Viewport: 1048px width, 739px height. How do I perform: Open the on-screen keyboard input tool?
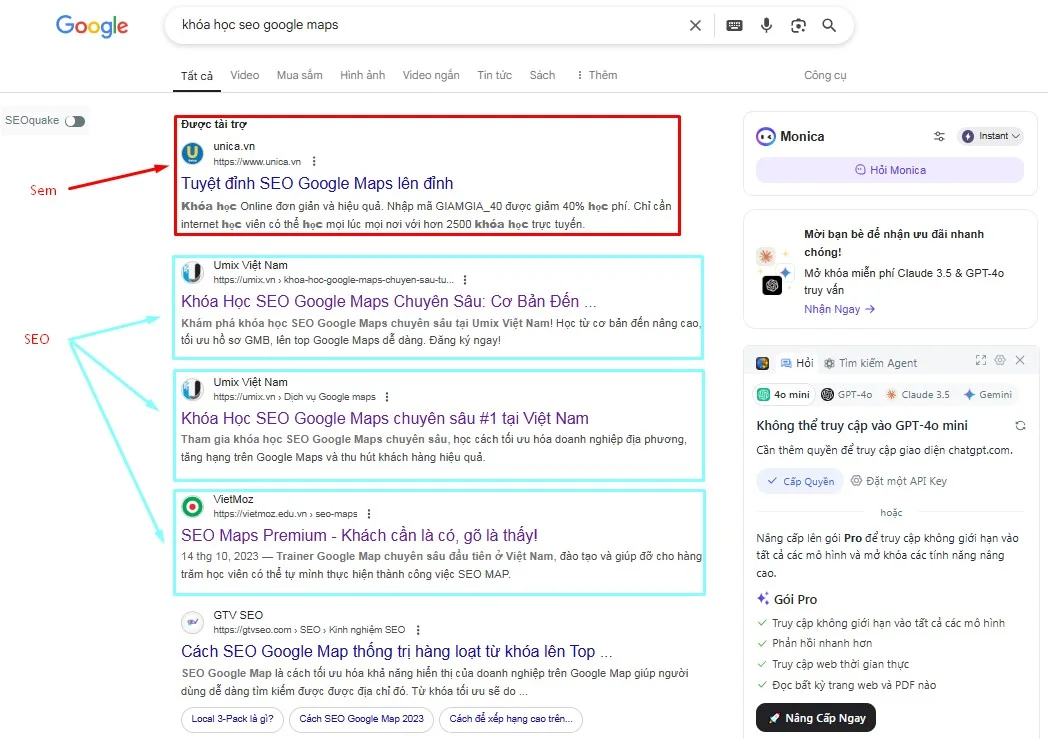734,25
